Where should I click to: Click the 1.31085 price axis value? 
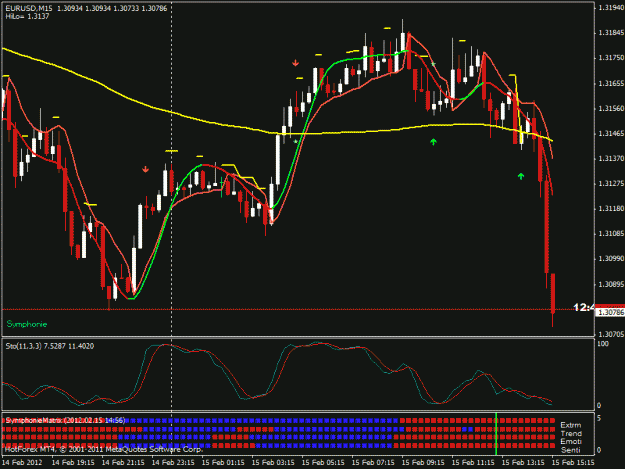(x=611, y=234)
